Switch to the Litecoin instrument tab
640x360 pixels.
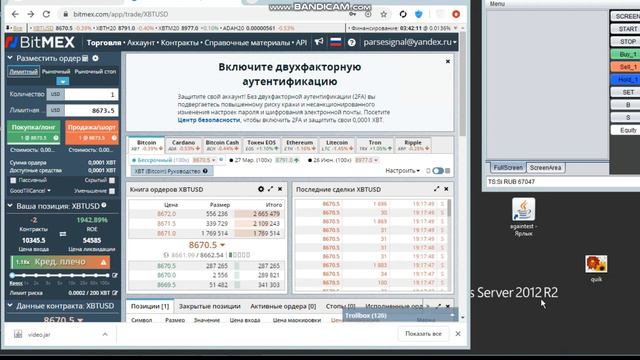tap(337, 145)
